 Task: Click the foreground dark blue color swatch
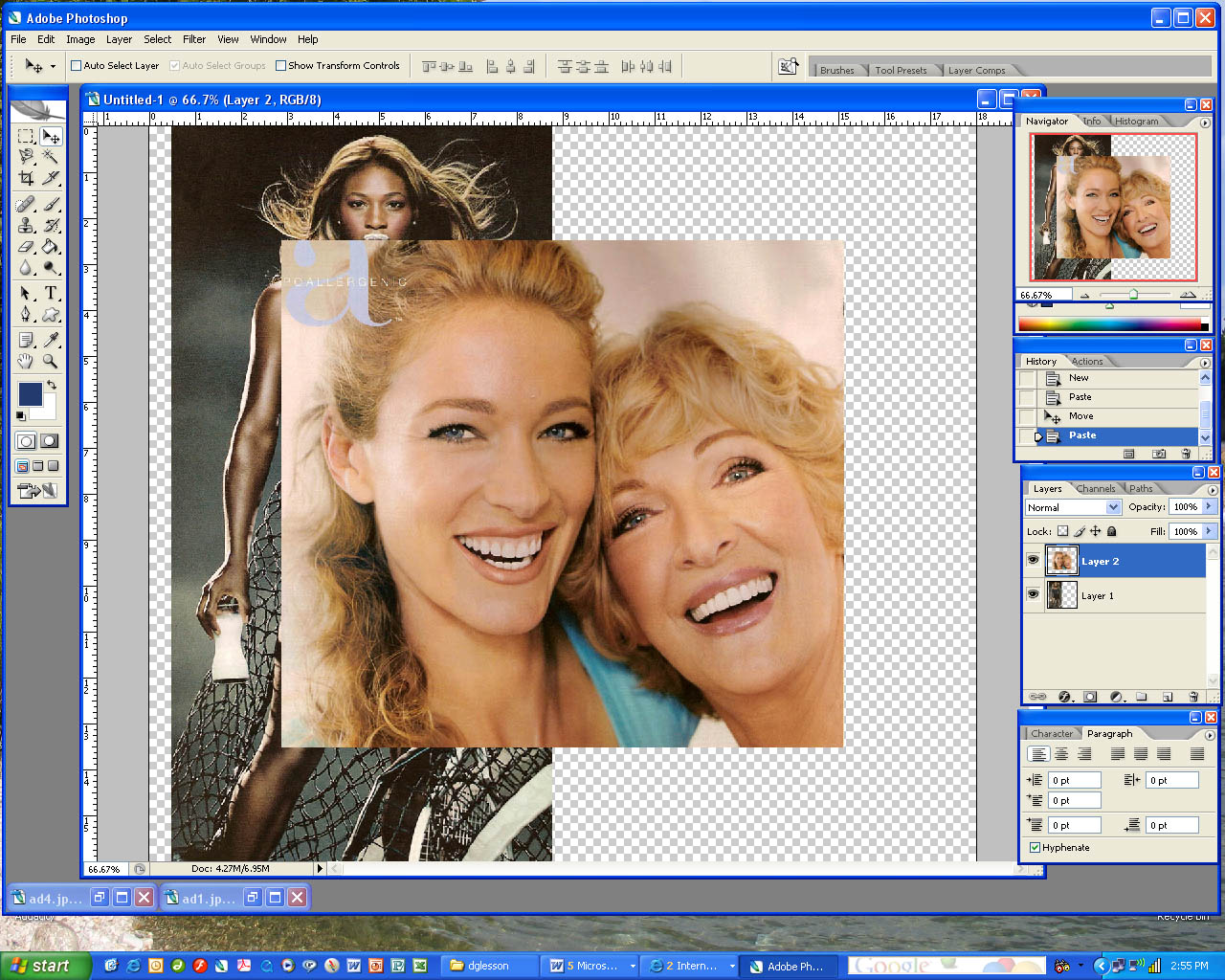pyautogui.click(x=30, y=393)
